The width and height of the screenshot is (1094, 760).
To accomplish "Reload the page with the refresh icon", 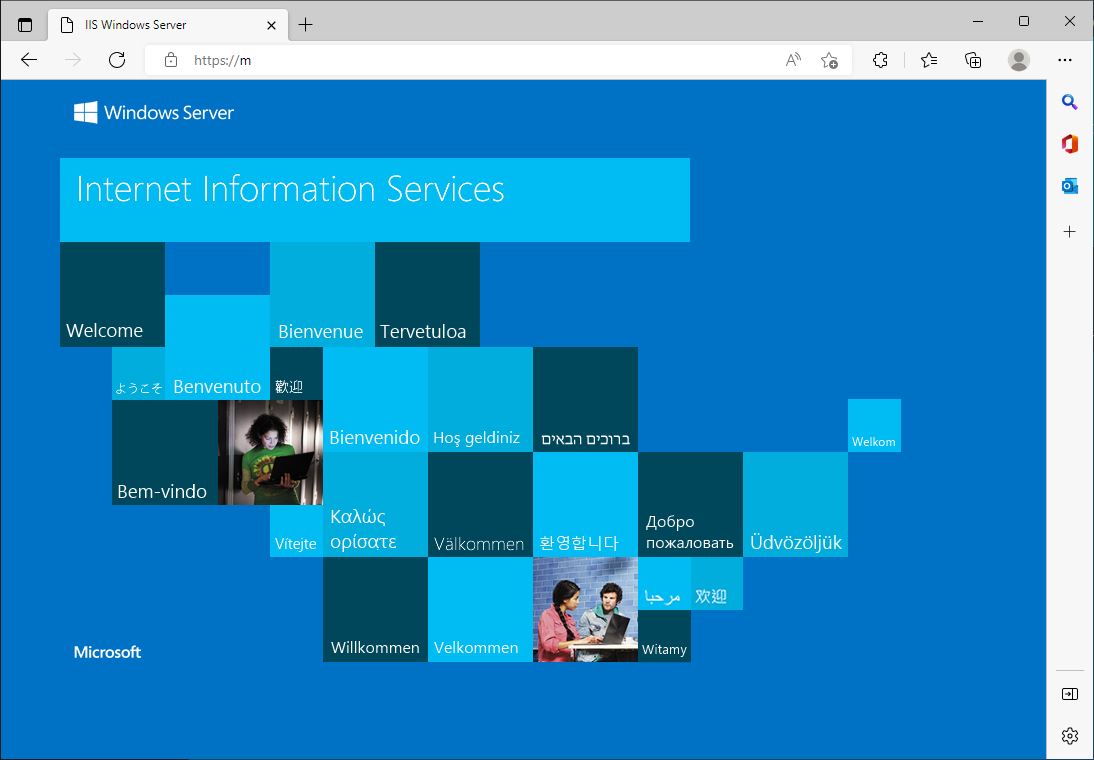I will point(117,60).
